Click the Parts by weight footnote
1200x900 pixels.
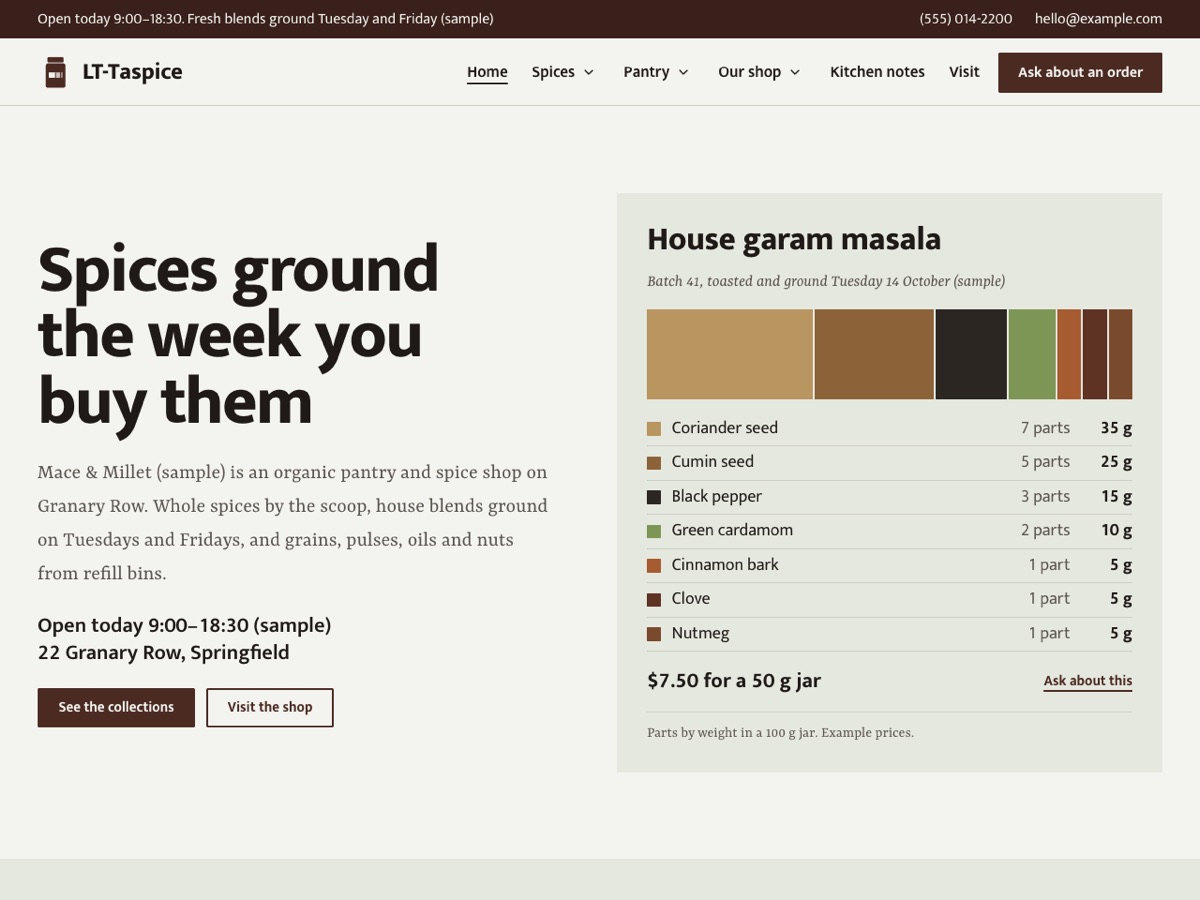tap(780, 733)
